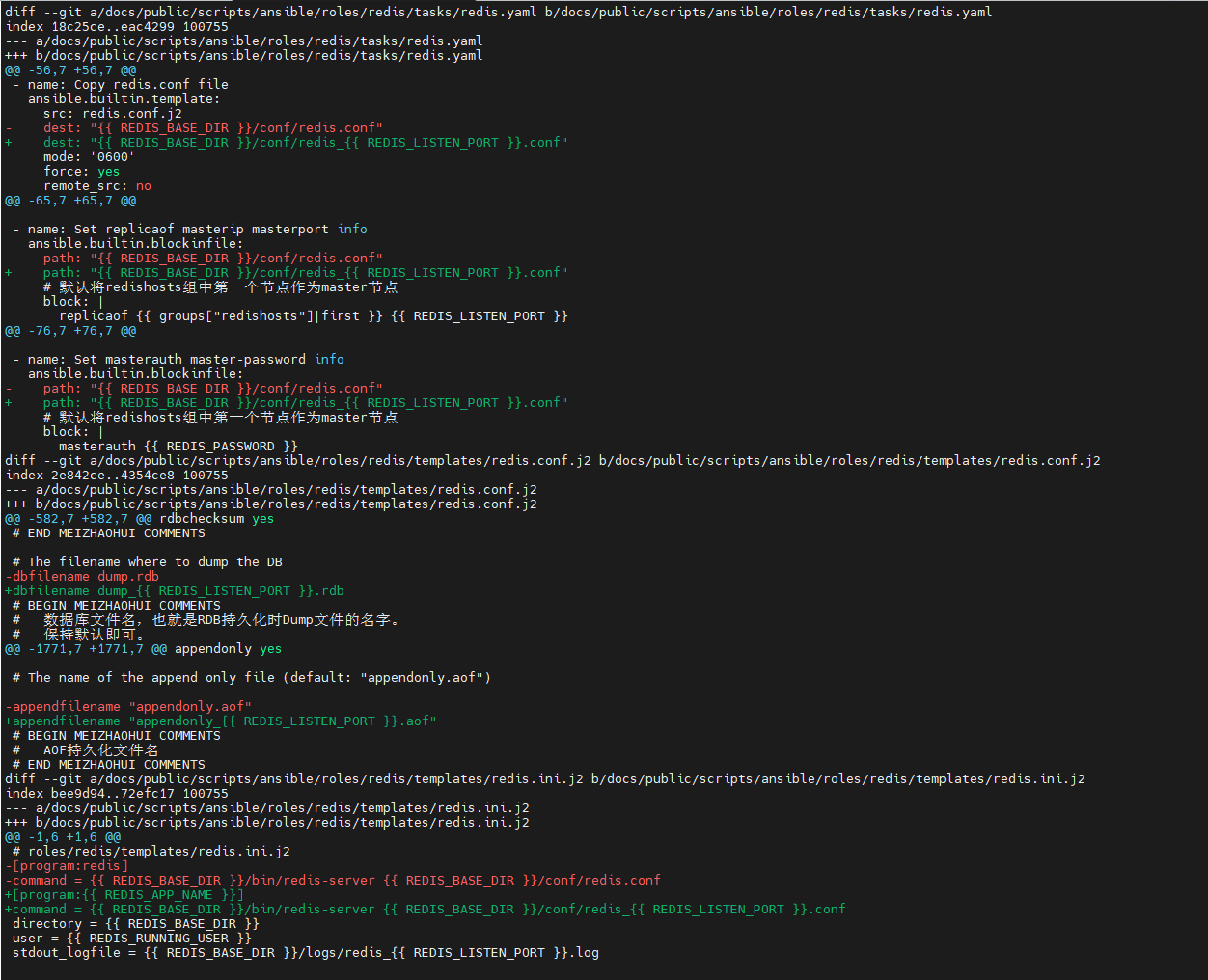
Task: Click the line "- name: Copy redis.conf file"
Action: (121, 84)
